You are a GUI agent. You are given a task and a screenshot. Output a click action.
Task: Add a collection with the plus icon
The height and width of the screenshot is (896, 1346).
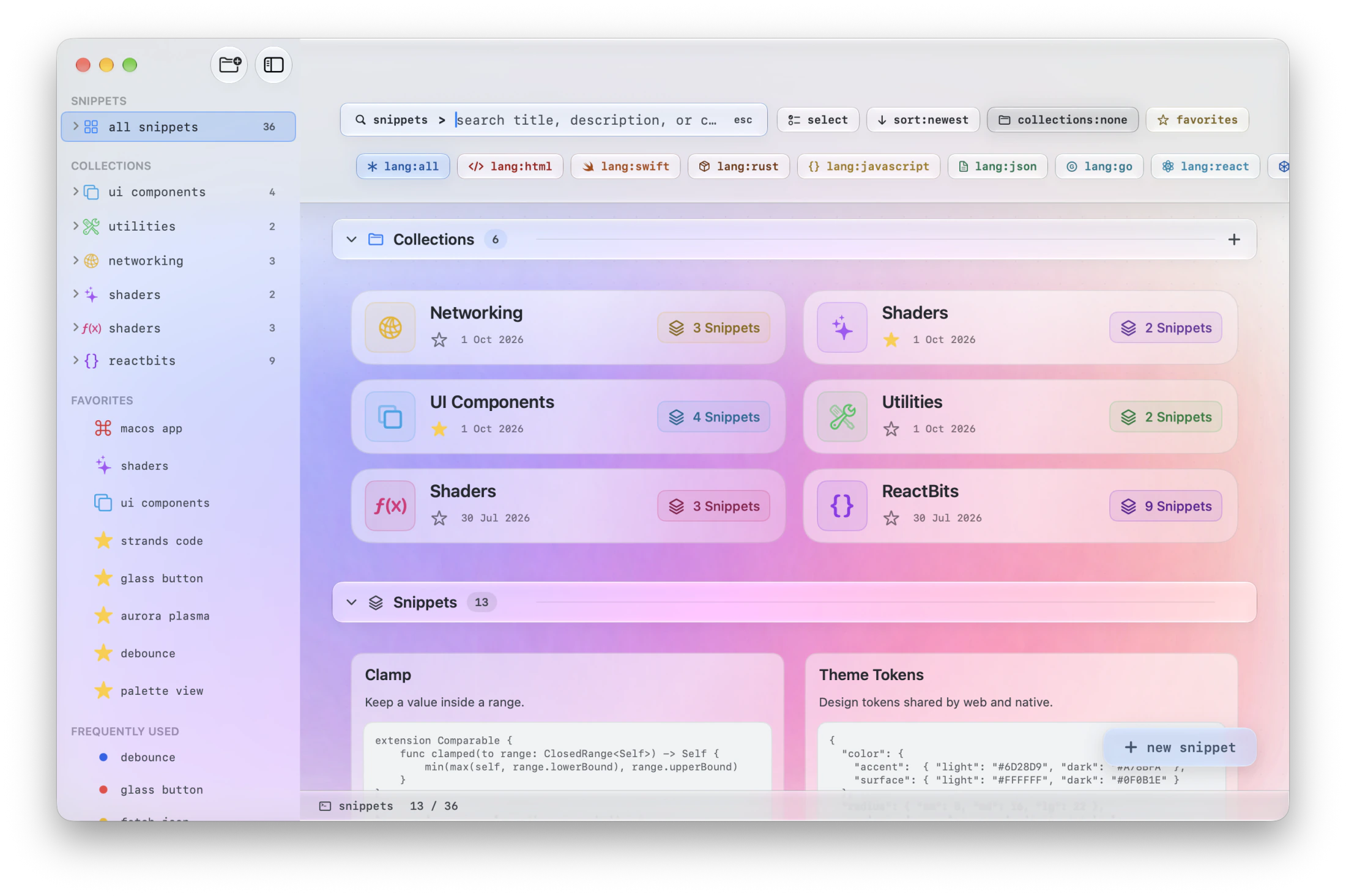1234,240
